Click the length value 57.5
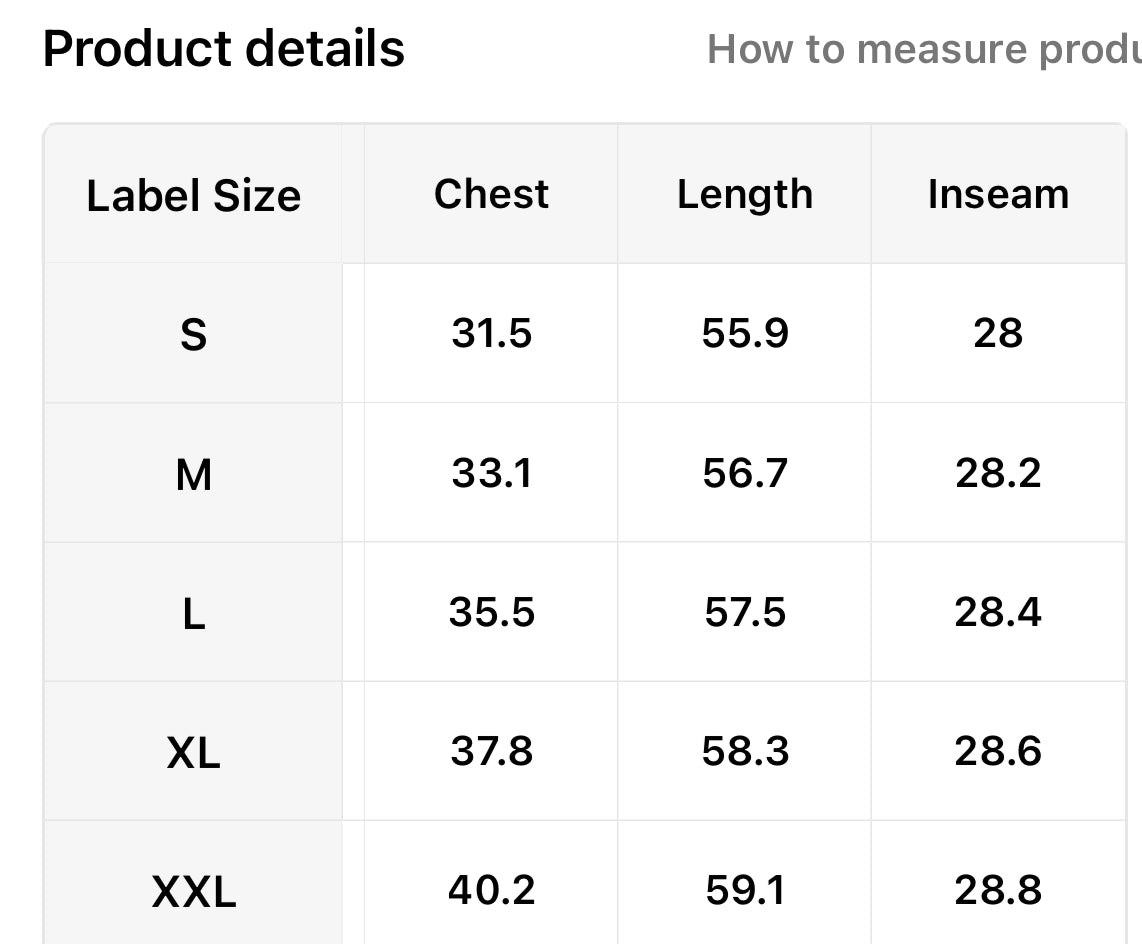Screen dimensions: 1142x944 (745, 612)
